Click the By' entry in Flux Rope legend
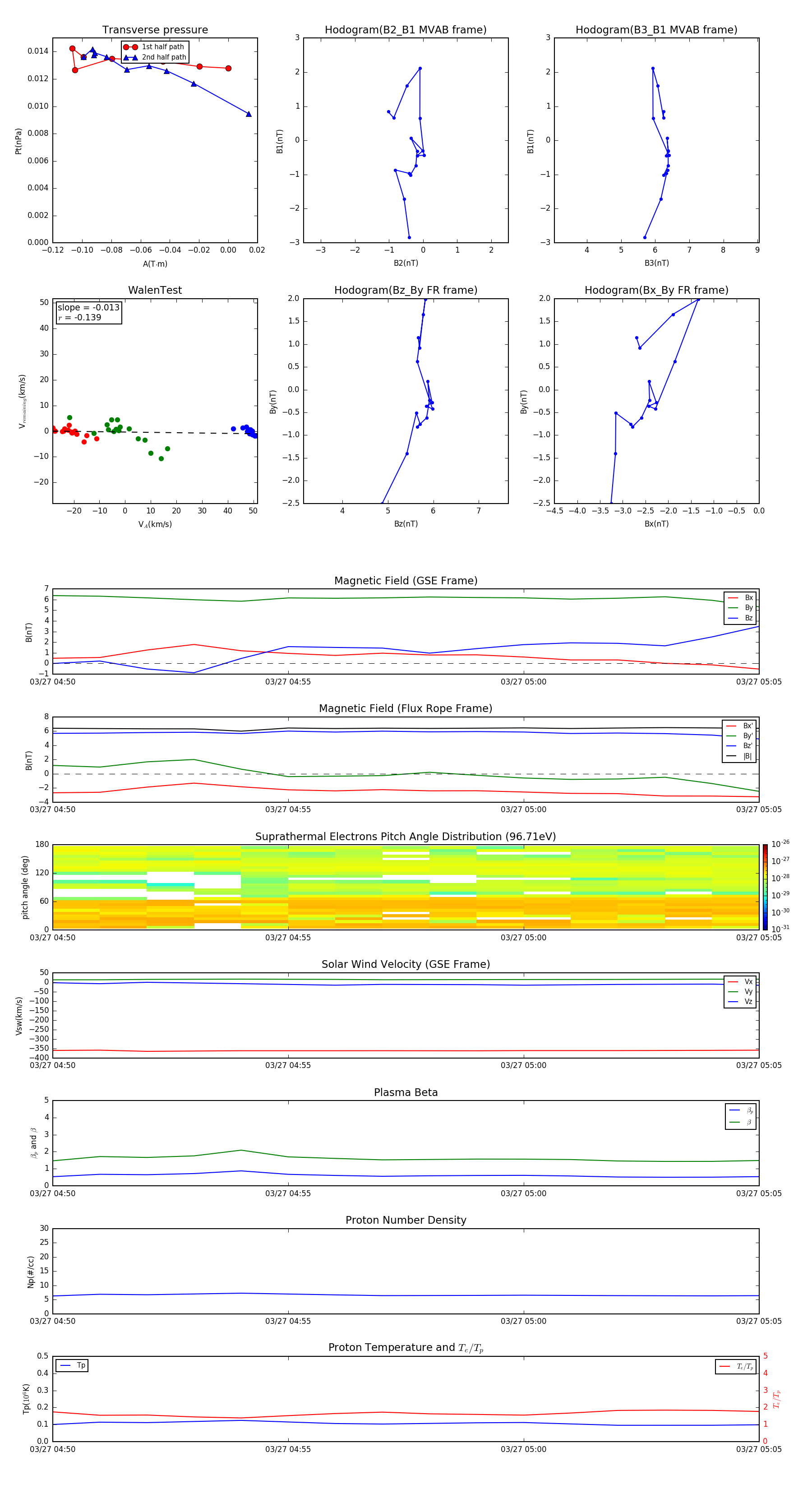The height and width of the screenshot is (1489, 812). (739, 736)
